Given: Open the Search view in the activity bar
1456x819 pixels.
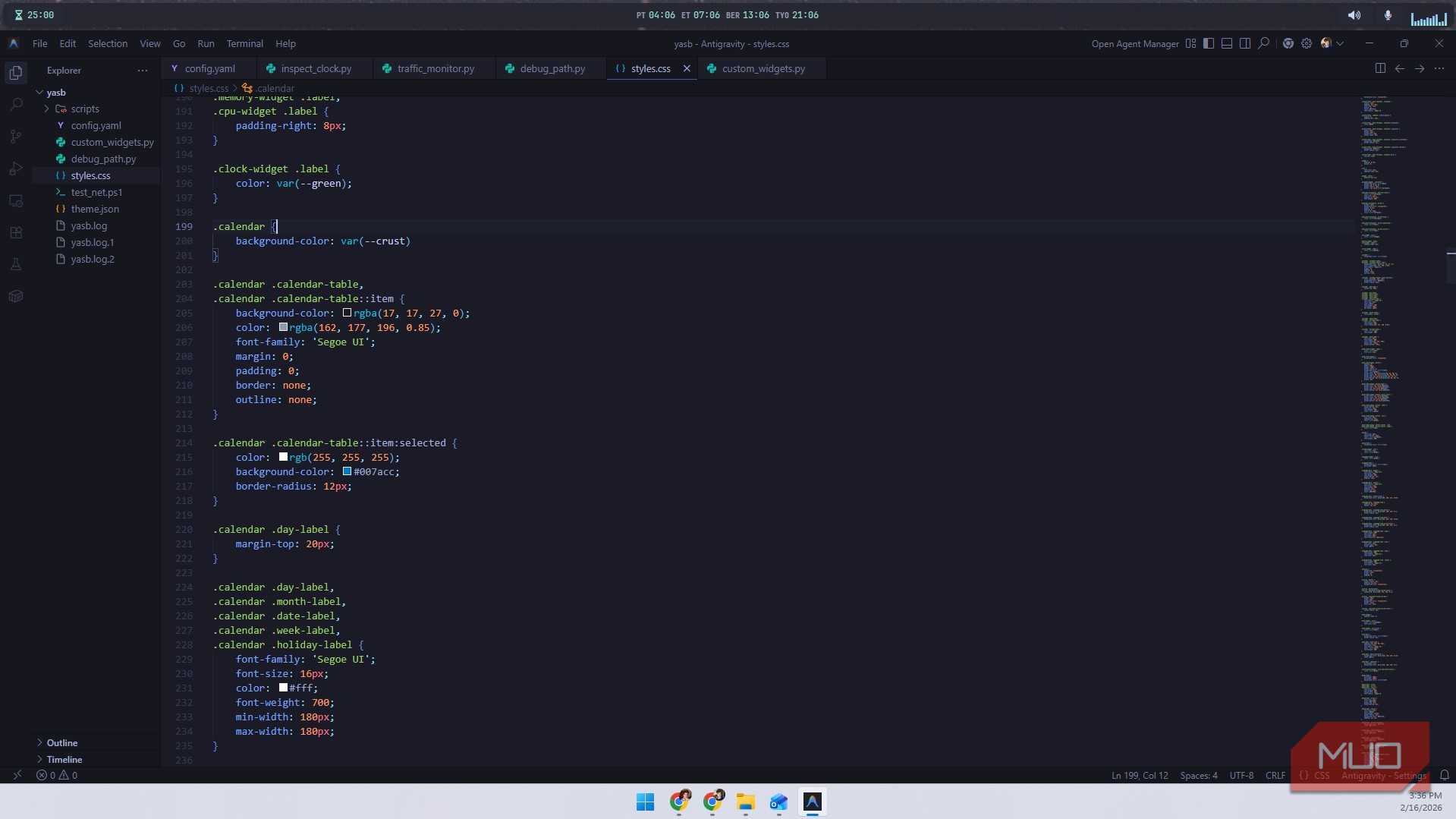Looking at the screenshot, I should pos(16,104).
